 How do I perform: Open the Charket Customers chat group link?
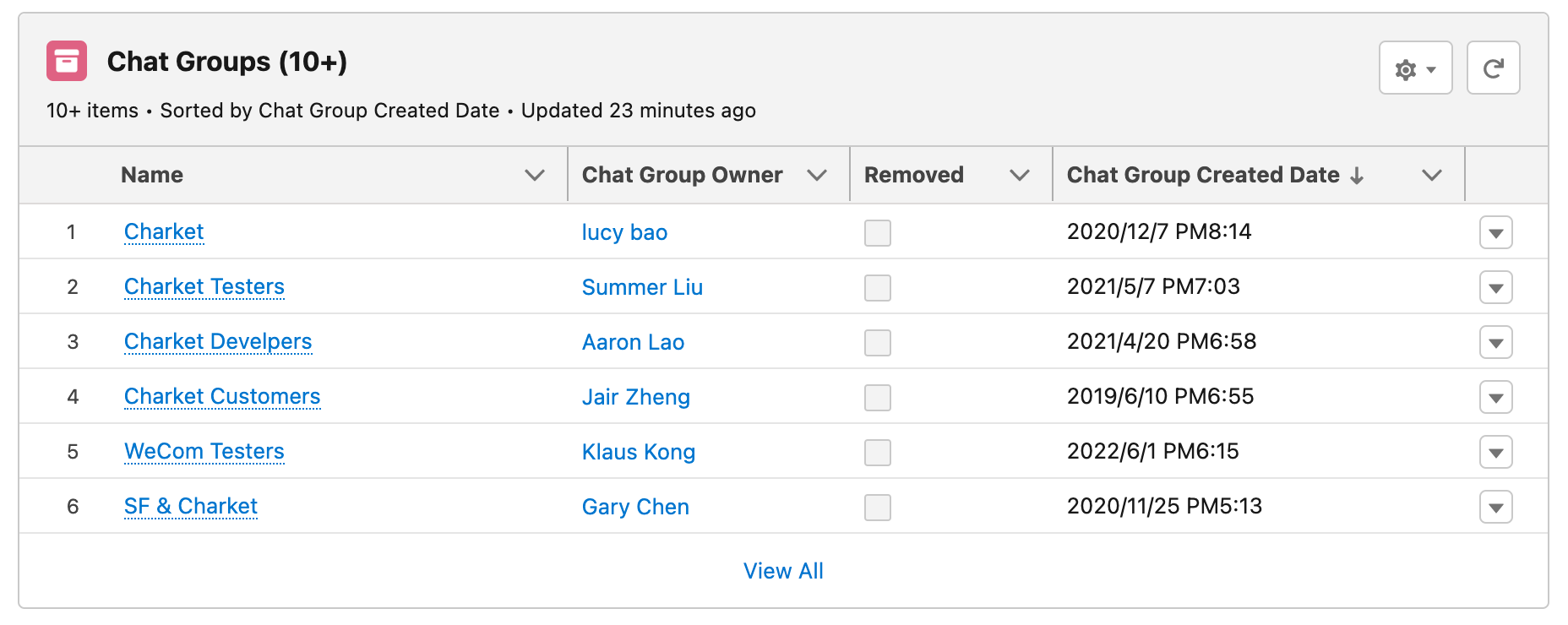coord(222,396)
